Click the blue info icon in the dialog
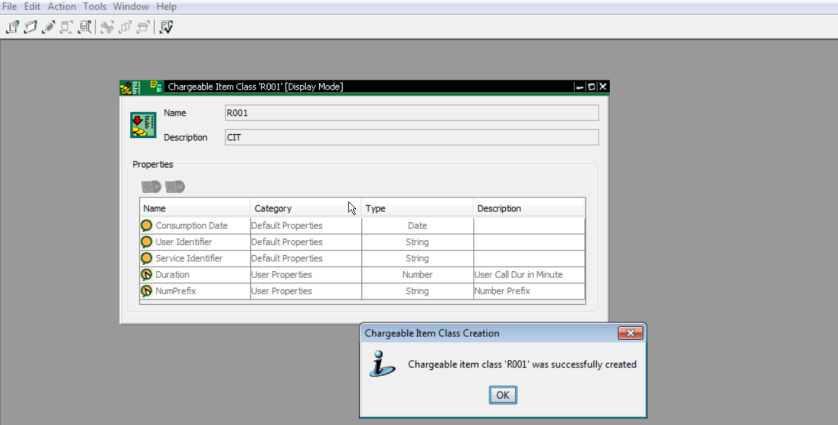Image resolution: width=838 pixels, height=425 pixels. [x=382, y=365]
